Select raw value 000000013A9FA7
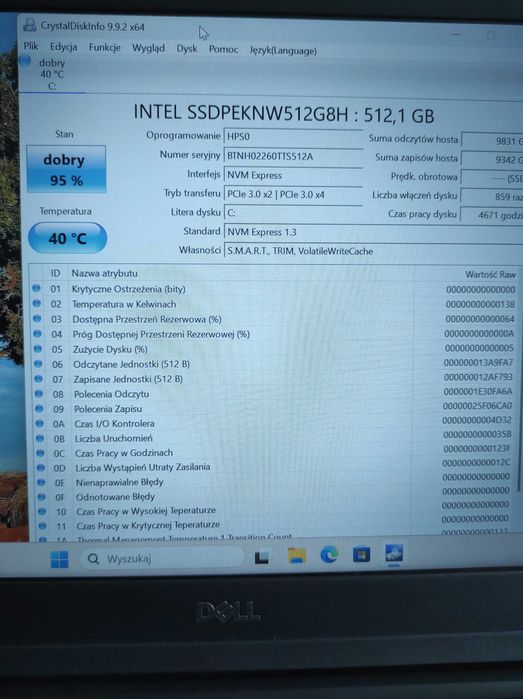The width and height of the screenshot is (523, 699). (x=478, y=363)
